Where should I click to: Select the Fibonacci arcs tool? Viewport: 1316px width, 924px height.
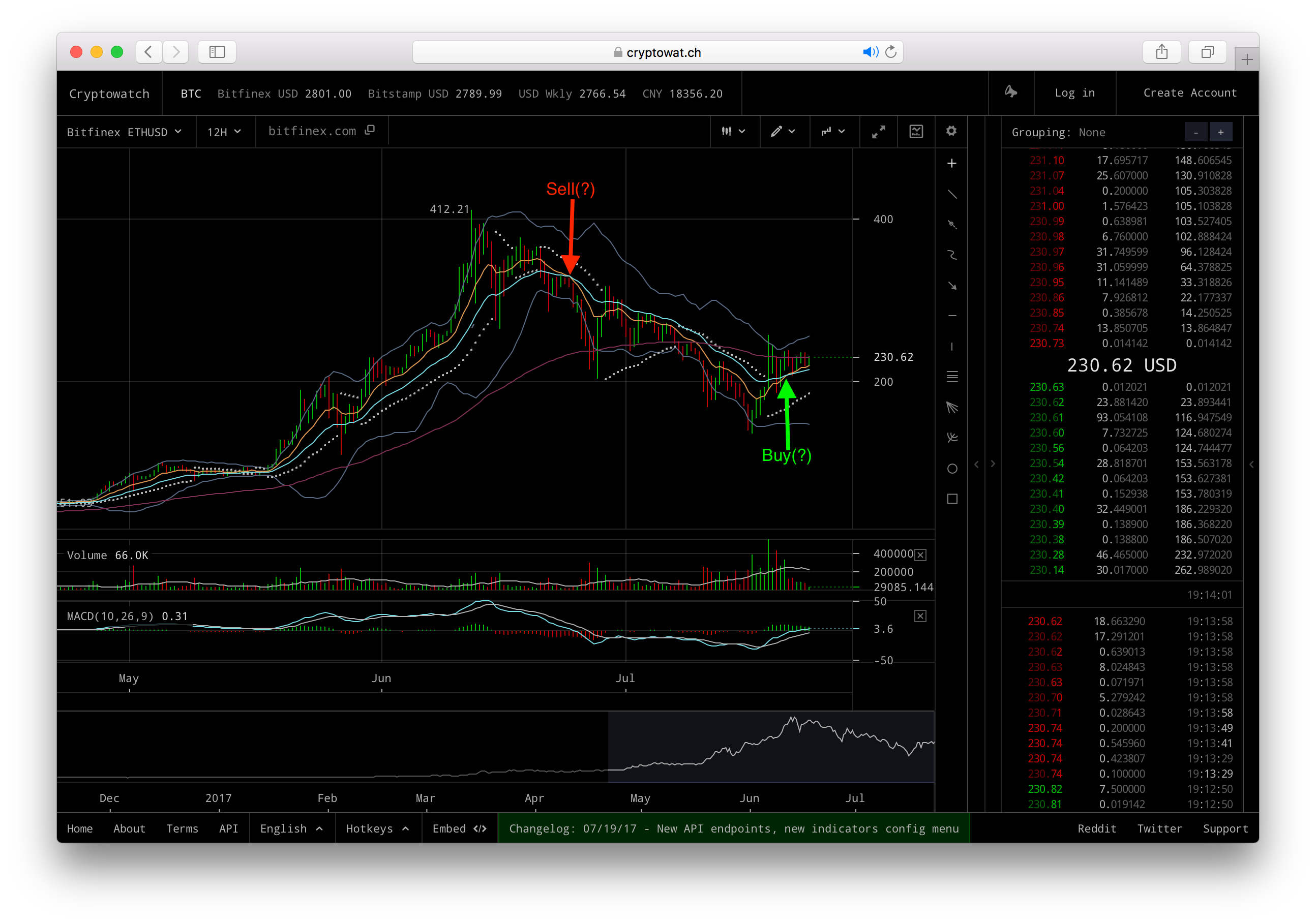pos(951,438)
